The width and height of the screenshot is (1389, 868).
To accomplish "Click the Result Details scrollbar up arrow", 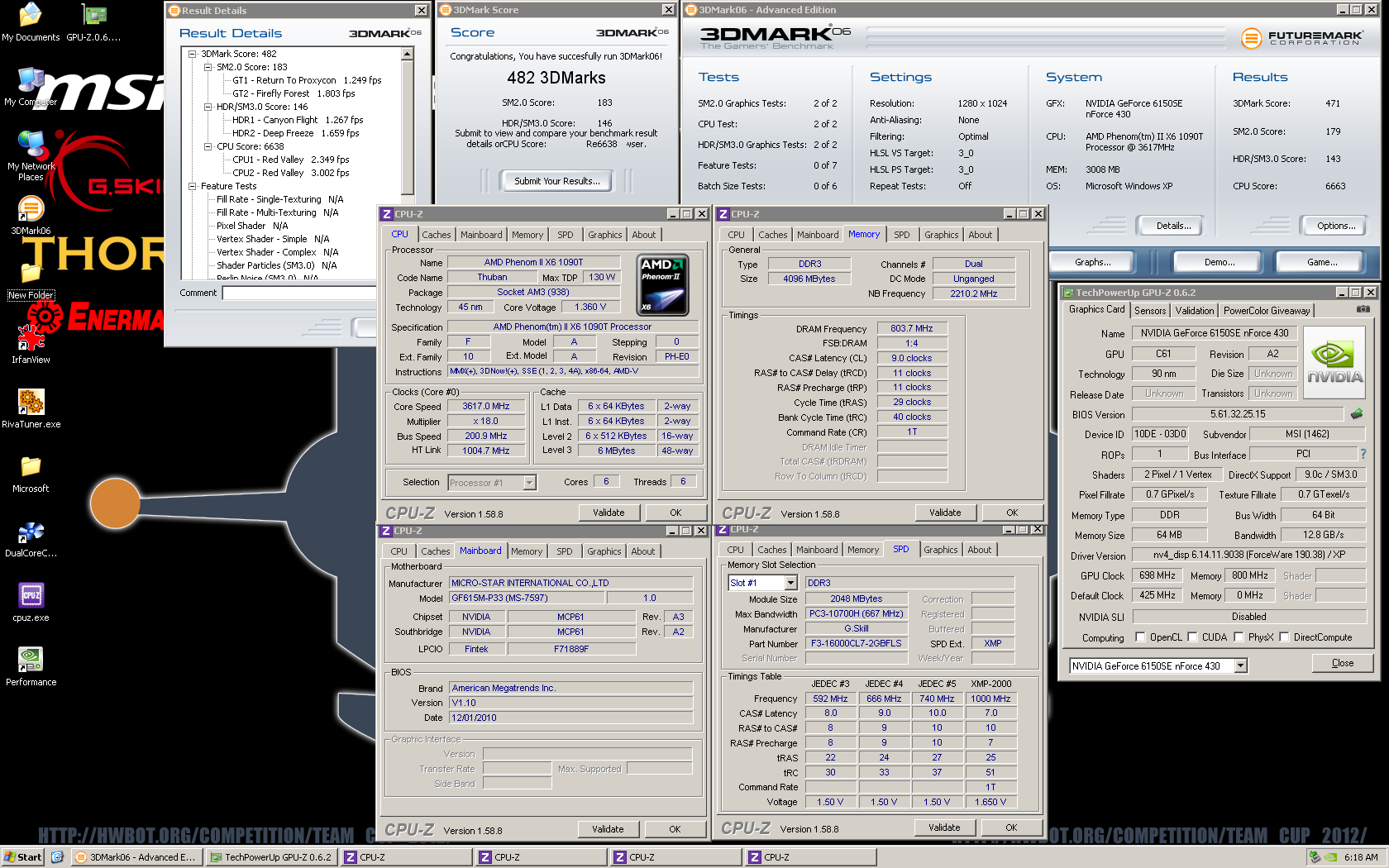I will point(407,54).
